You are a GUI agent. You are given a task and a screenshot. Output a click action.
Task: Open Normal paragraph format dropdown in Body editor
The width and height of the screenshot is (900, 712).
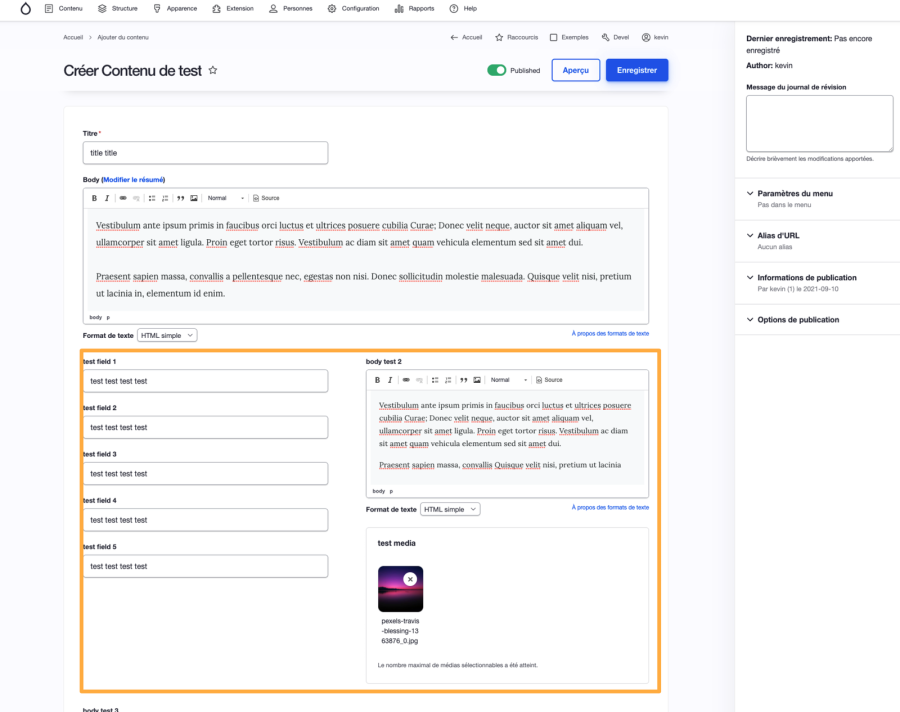click(226, 198)
